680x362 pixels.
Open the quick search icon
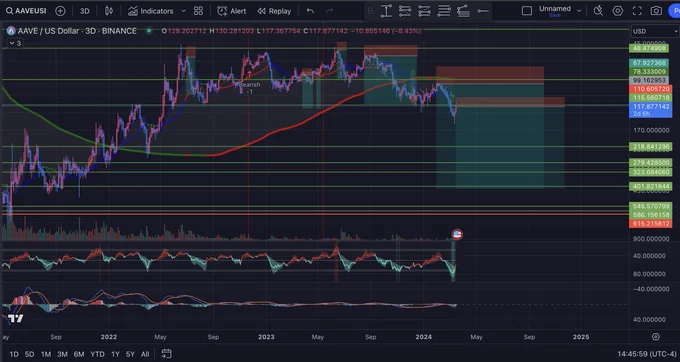[598, 11]
